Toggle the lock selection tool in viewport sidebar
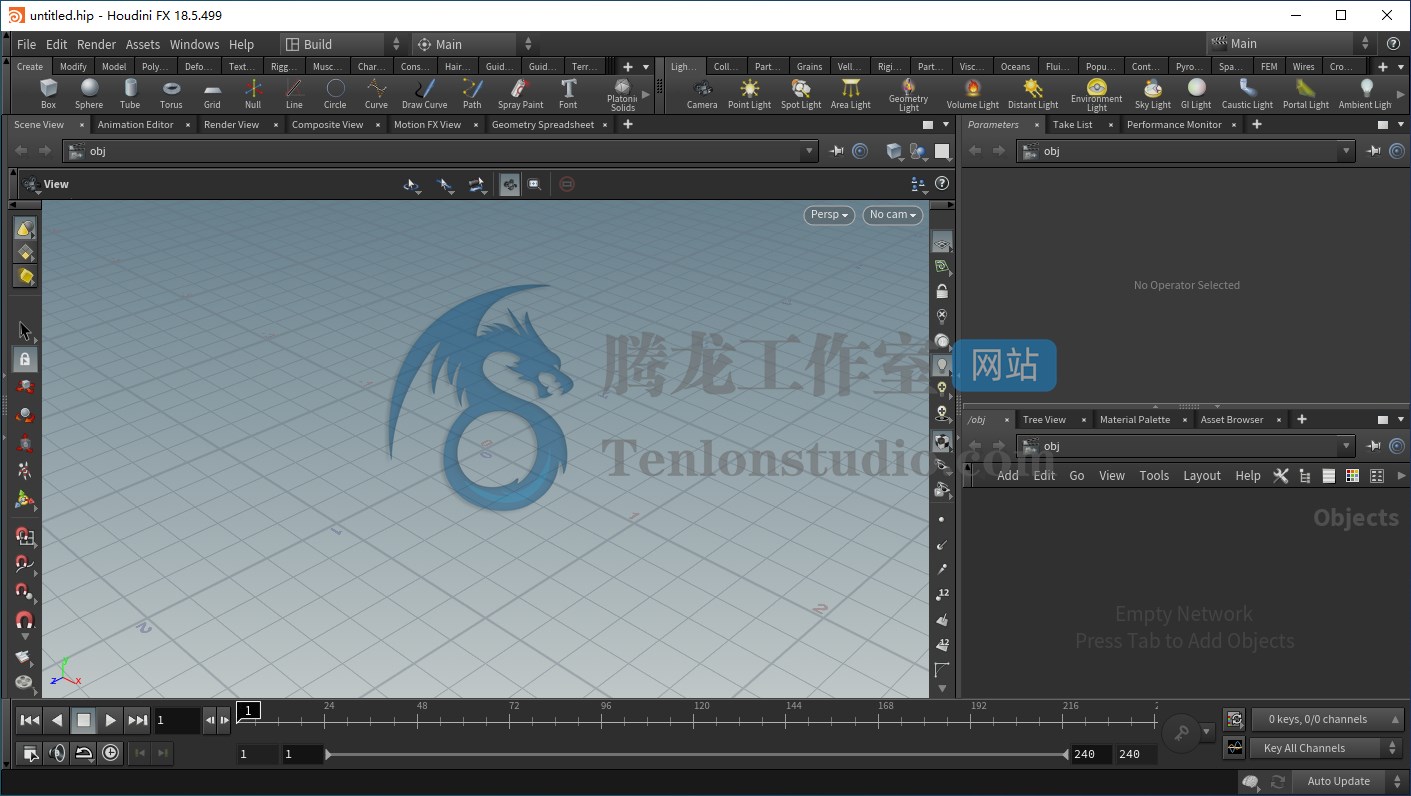 pyautogui.click(x=25, y=359)
